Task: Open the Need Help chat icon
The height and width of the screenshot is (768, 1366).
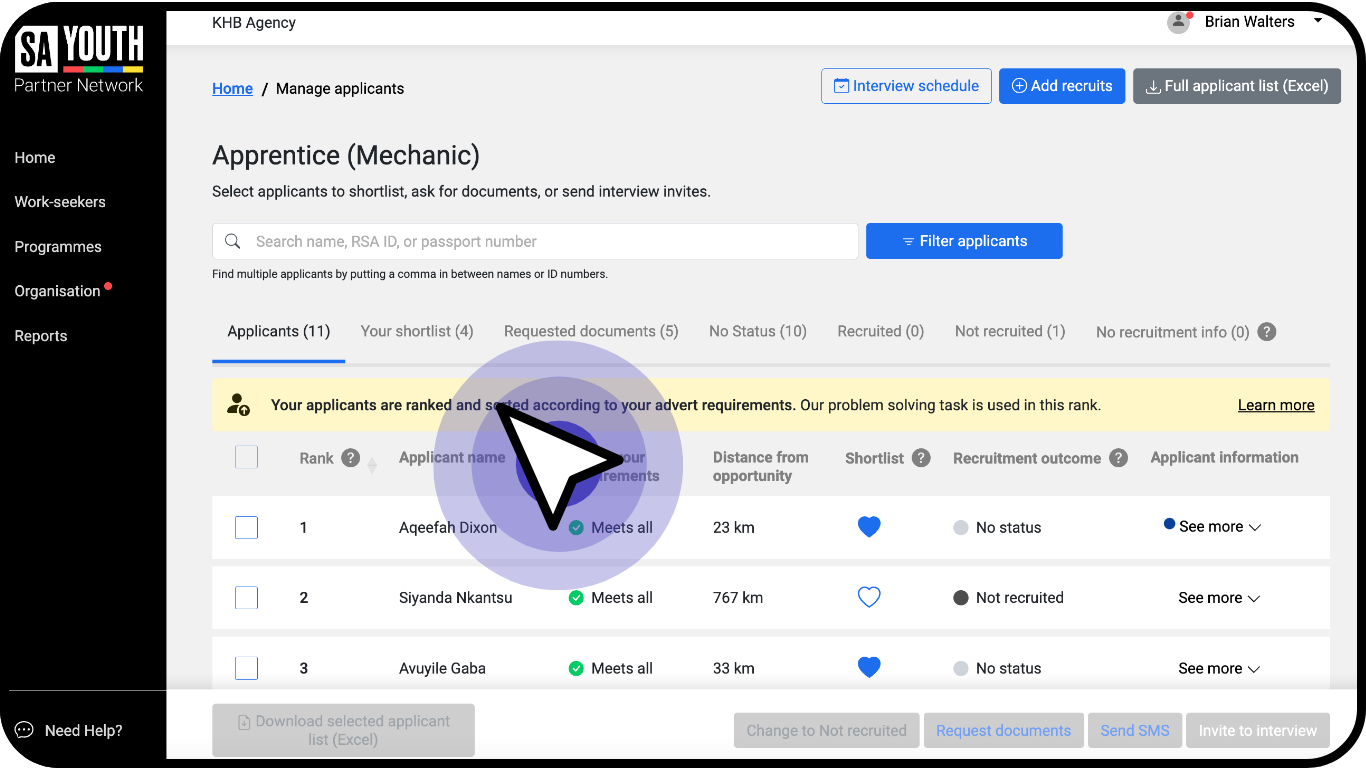Action: click(x=24, y=730)
